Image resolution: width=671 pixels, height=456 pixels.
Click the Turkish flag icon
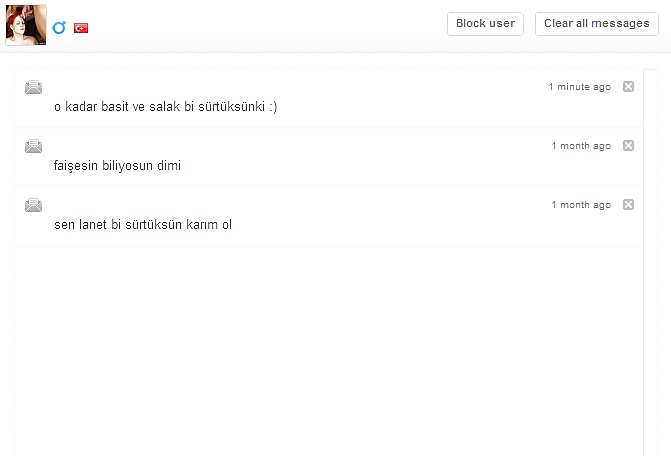point(81,28)
